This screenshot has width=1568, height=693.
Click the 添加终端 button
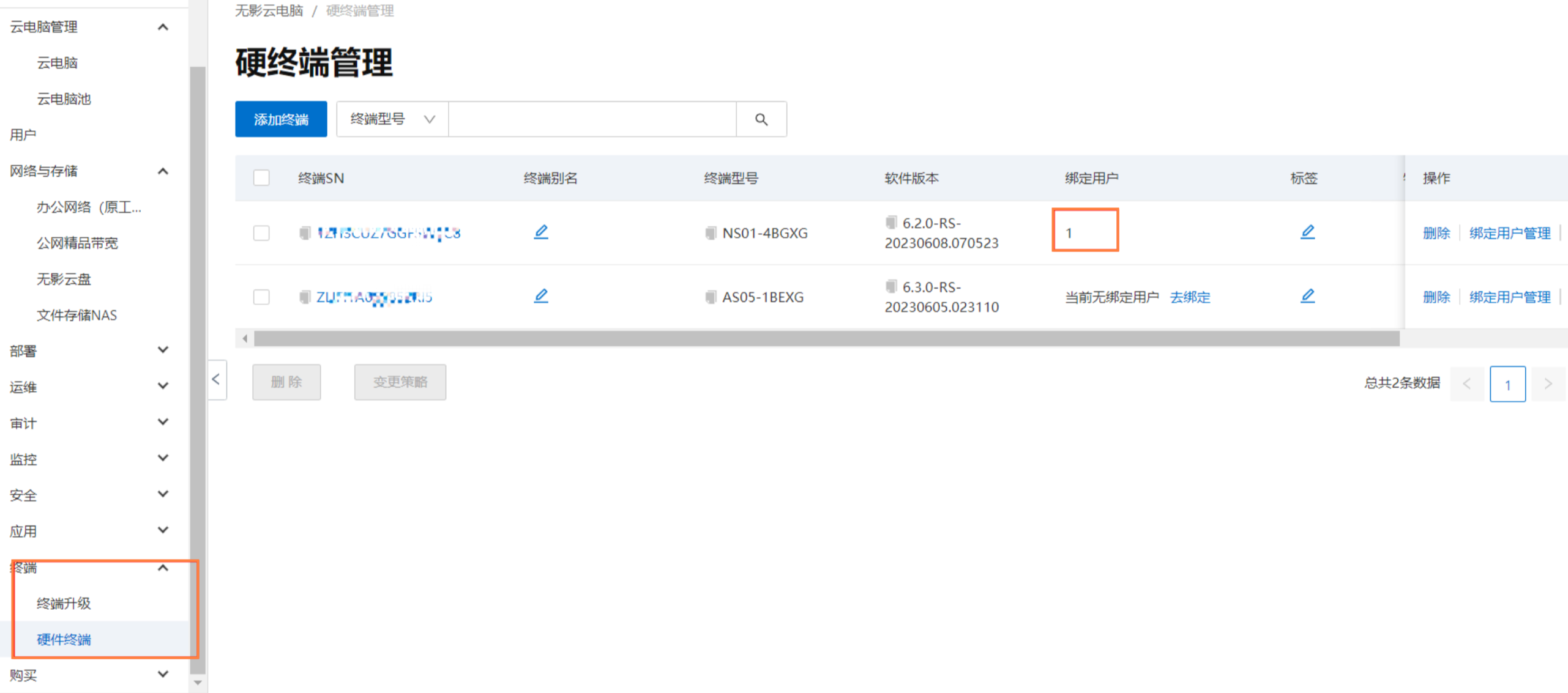(x=281, y=119)
